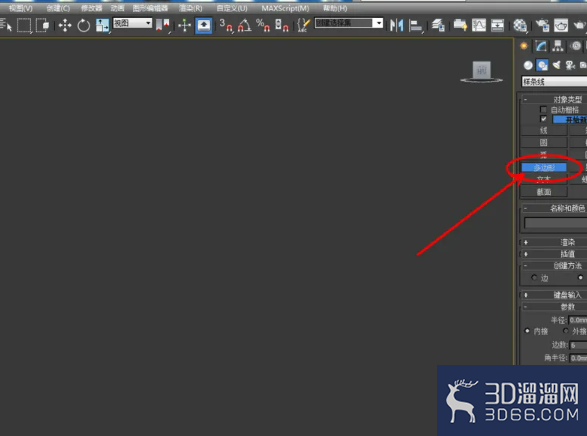Screen dimensions: 587x436
Task: Click the Use Pivot Point Center icon
Action: [x=163, y=25]
